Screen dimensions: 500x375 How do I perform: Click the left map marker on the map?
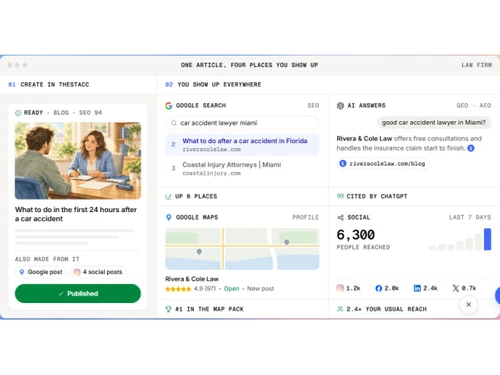pyautogui.click(x=199, y=252)
